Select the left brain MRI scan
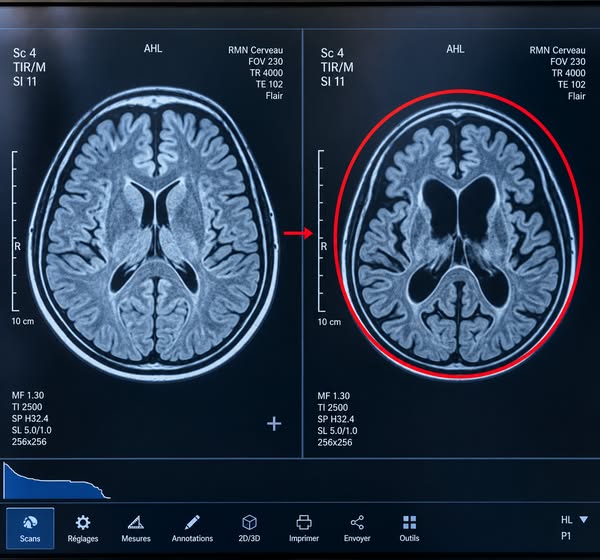 click(154, 234)
